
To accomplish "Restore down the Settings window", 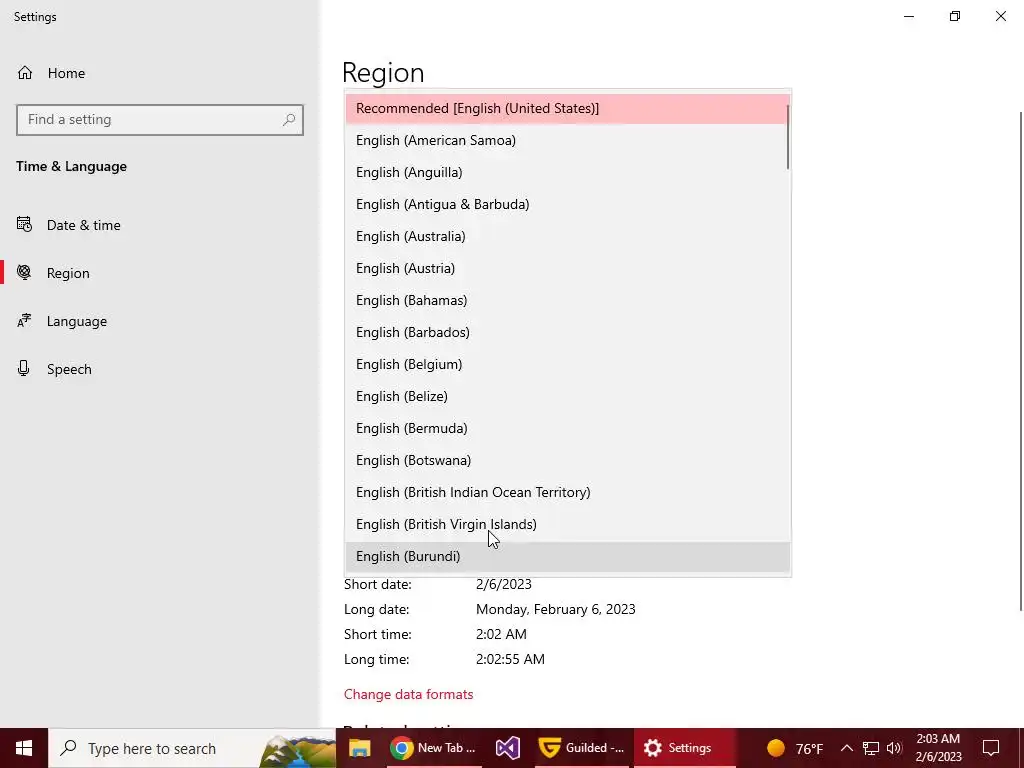I will [955, 16].
